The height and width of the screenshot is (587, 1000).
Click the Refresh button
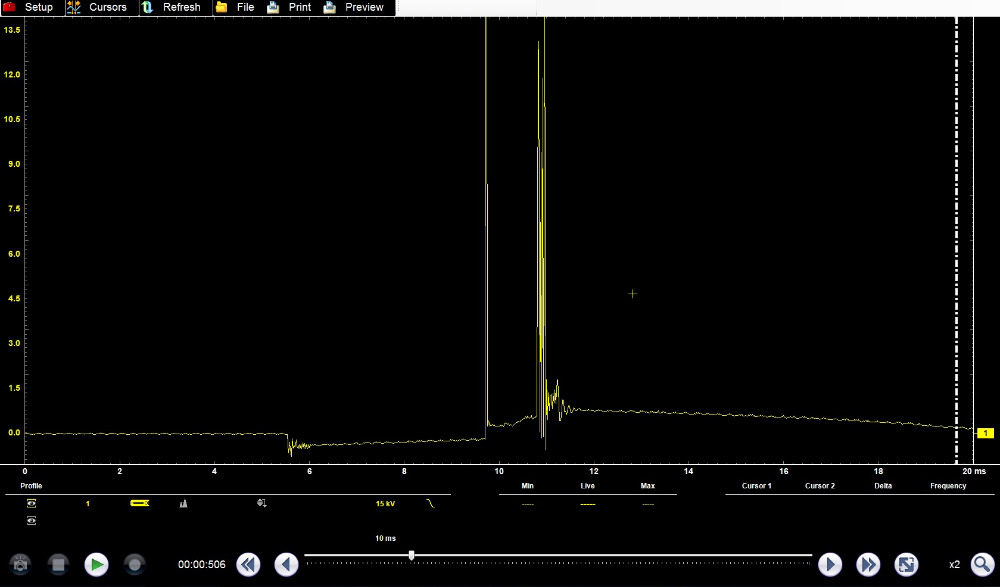(x=172, y=7)
